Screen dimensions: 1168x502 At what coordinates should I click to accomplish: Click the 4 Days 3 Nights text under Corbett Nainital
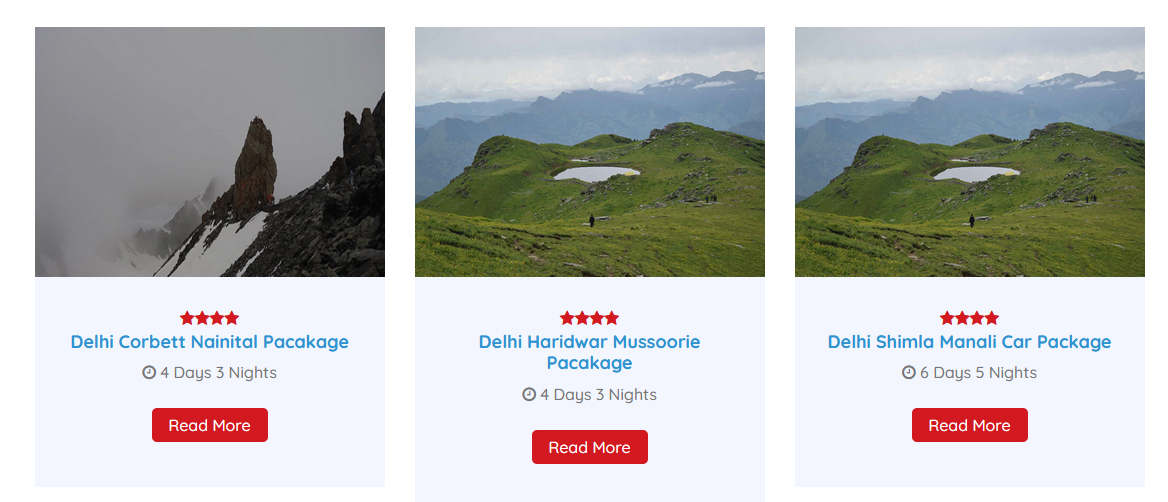coord(218,373)
